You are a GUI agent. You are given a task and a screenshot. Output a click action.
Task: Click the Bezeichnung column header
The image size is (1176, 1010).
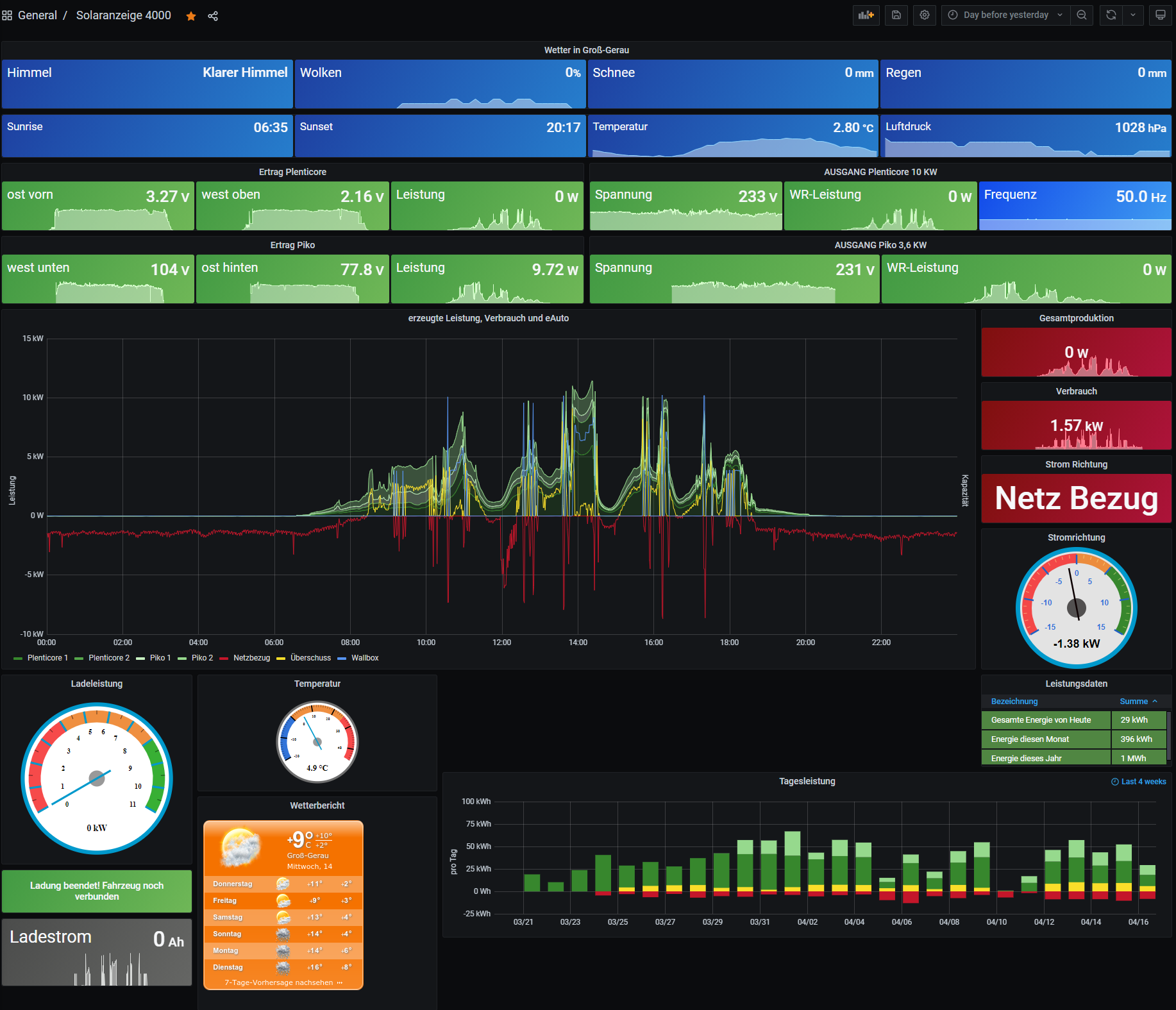point(1014,702)
